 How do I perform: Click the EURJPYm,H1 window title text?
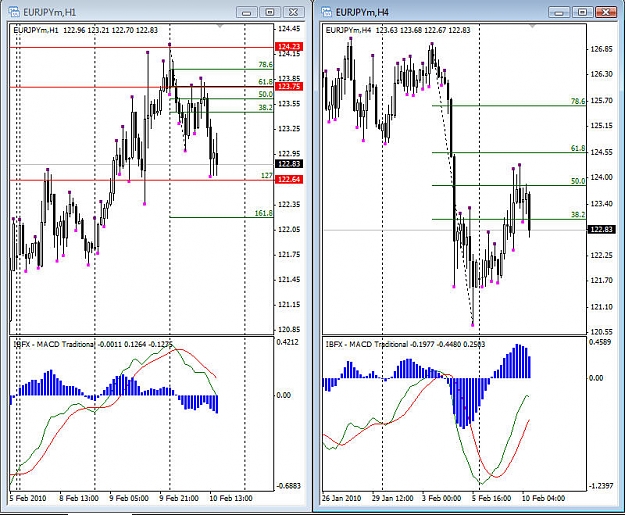(x=49, y=12)
